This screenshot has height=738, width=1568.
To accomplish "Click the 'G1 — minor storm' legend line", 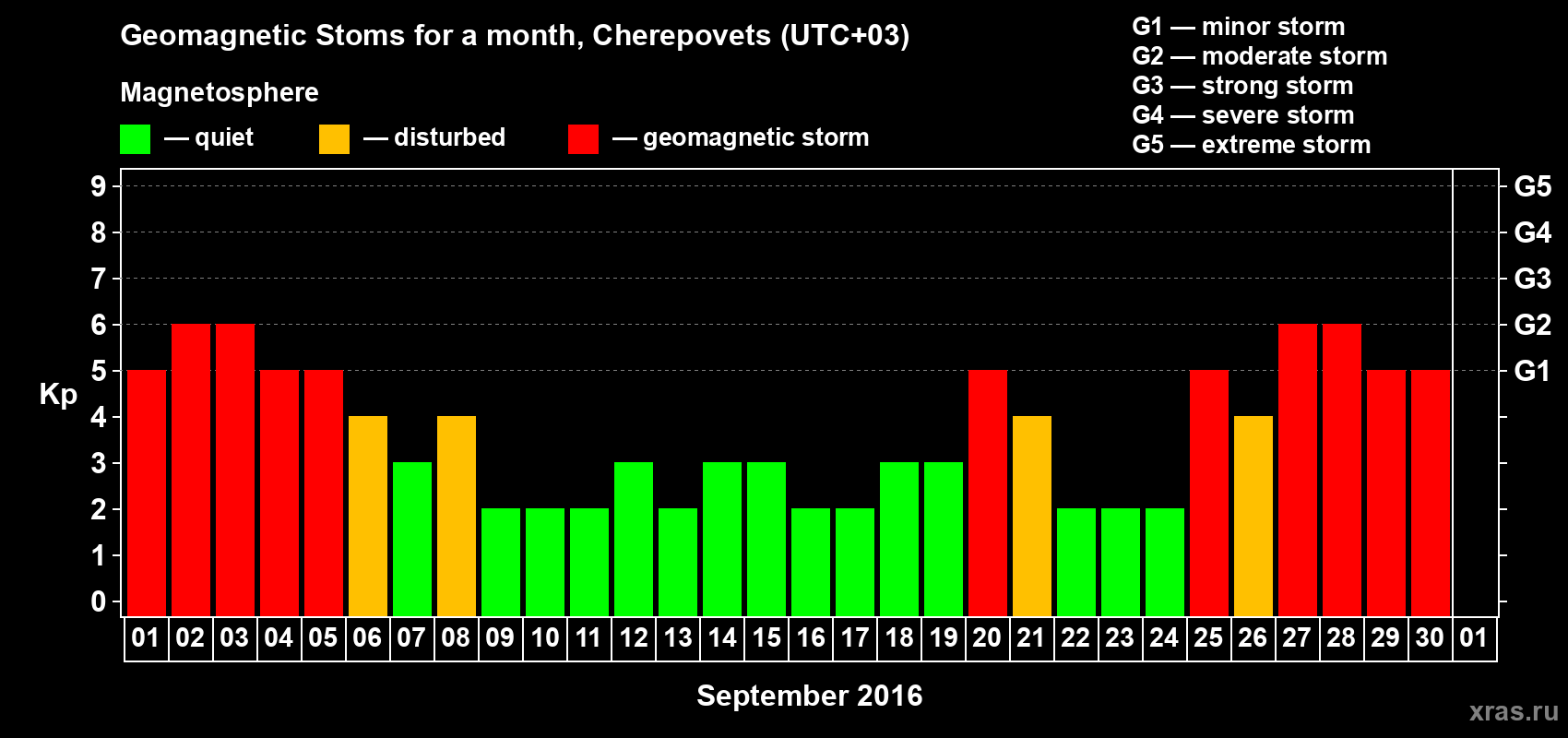I will pos(1239,27).
